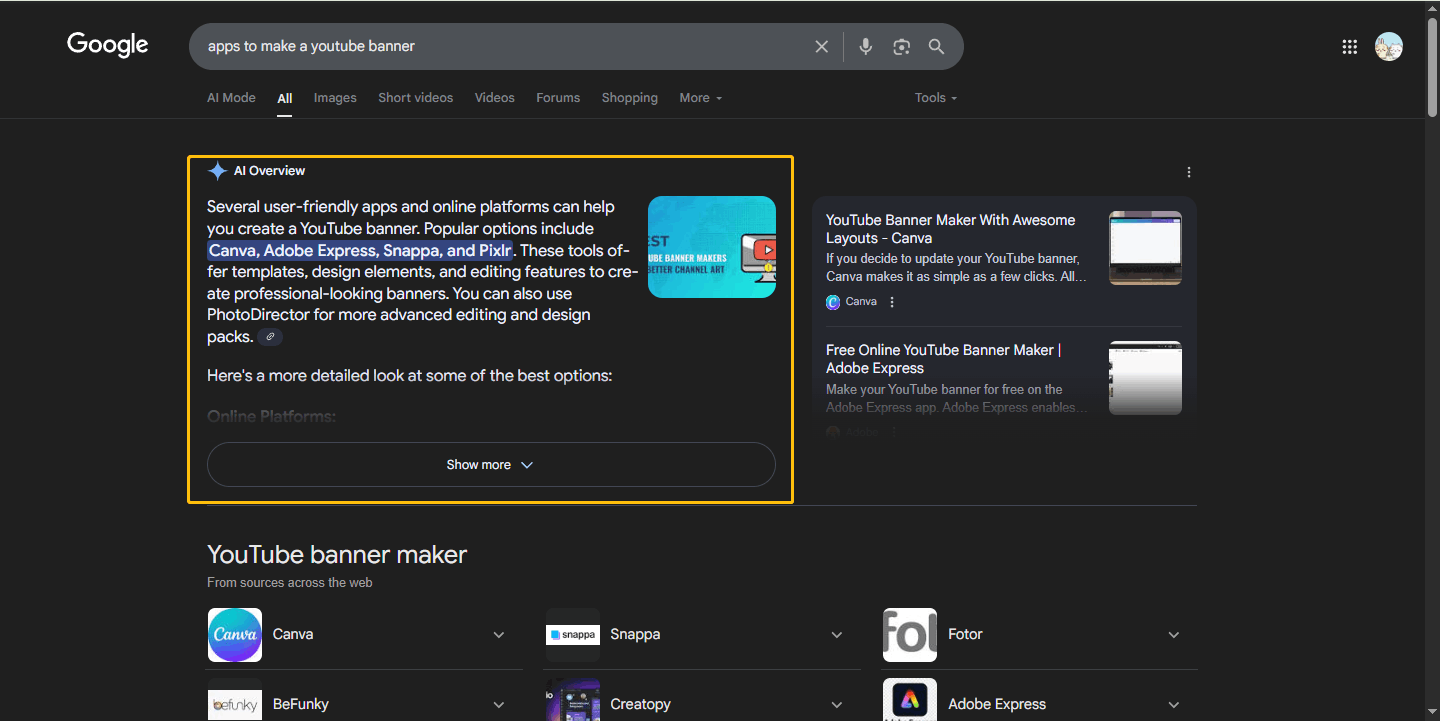Click 'BeFunky' text in banner maker list

coord(301,705)
